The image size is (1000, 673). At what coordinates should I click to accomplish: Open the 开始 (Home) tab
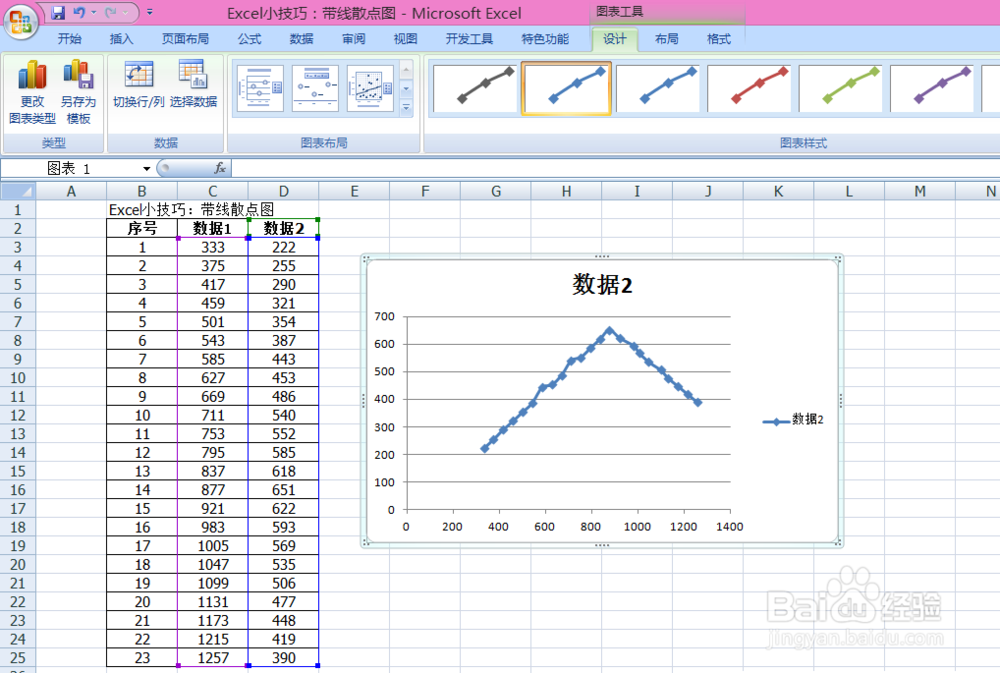point(70,39)
